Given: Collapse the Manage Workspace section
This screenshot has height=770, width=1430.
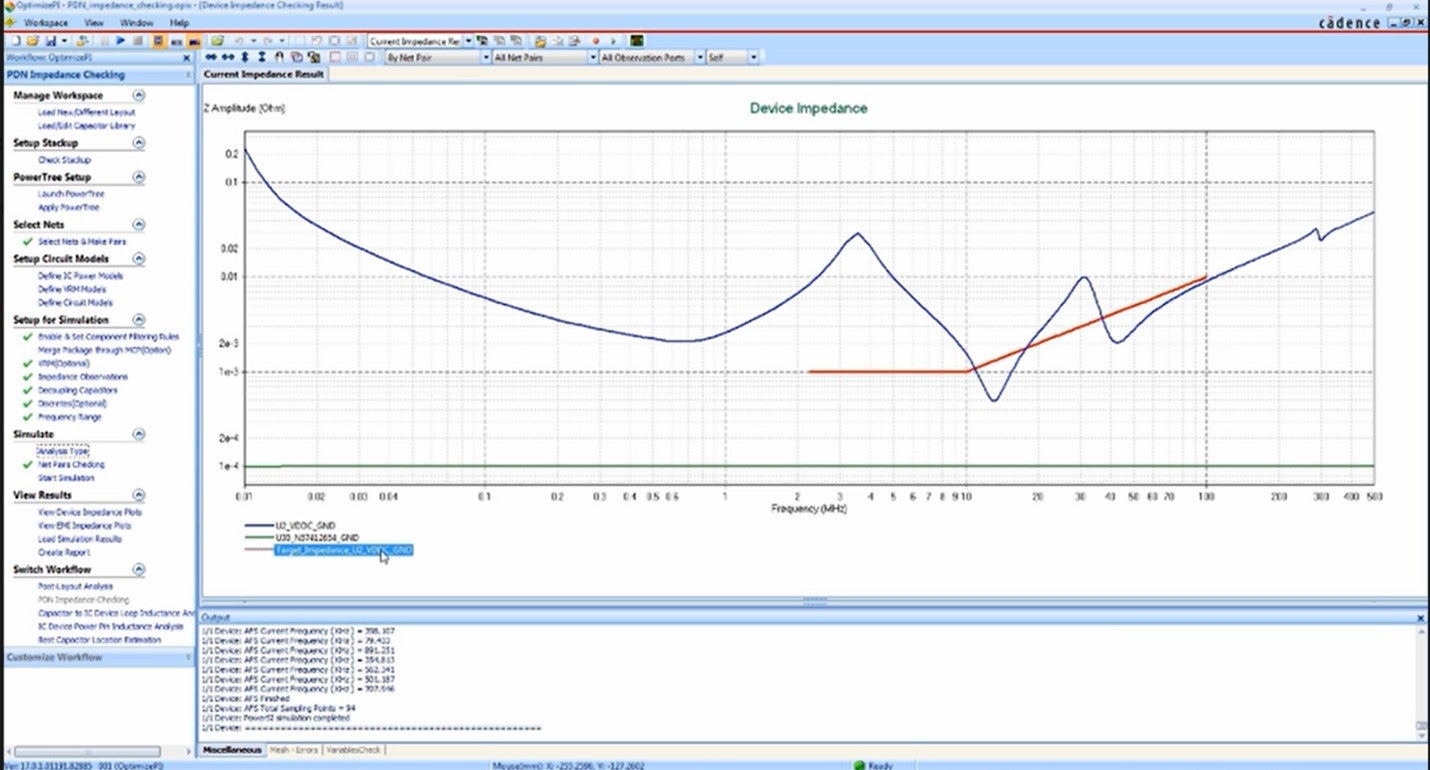Looking at the screenshot, I should coord(139,95).
